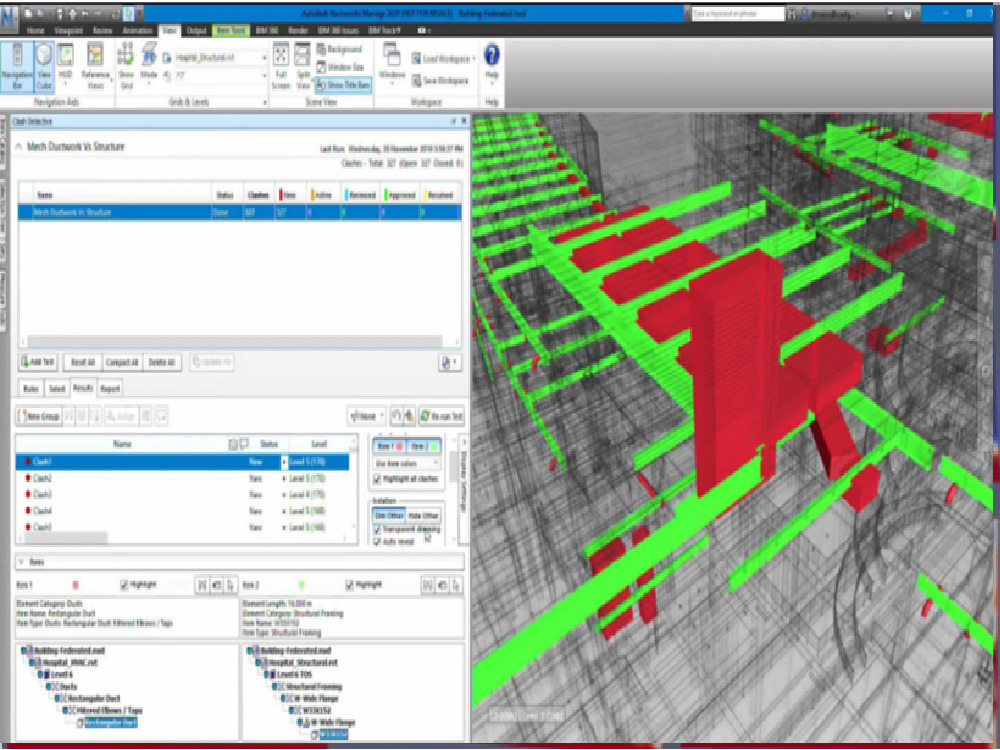Click the Clash2 red status dot
The height and width of the screenshot is (750, 1000).
[28, 478]
